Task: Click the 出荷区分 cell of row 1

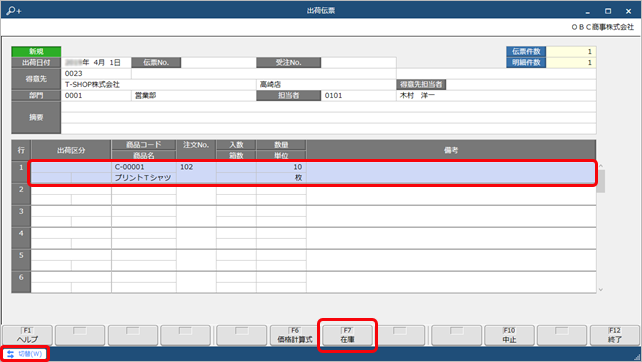Action: [x=71, y=167]
